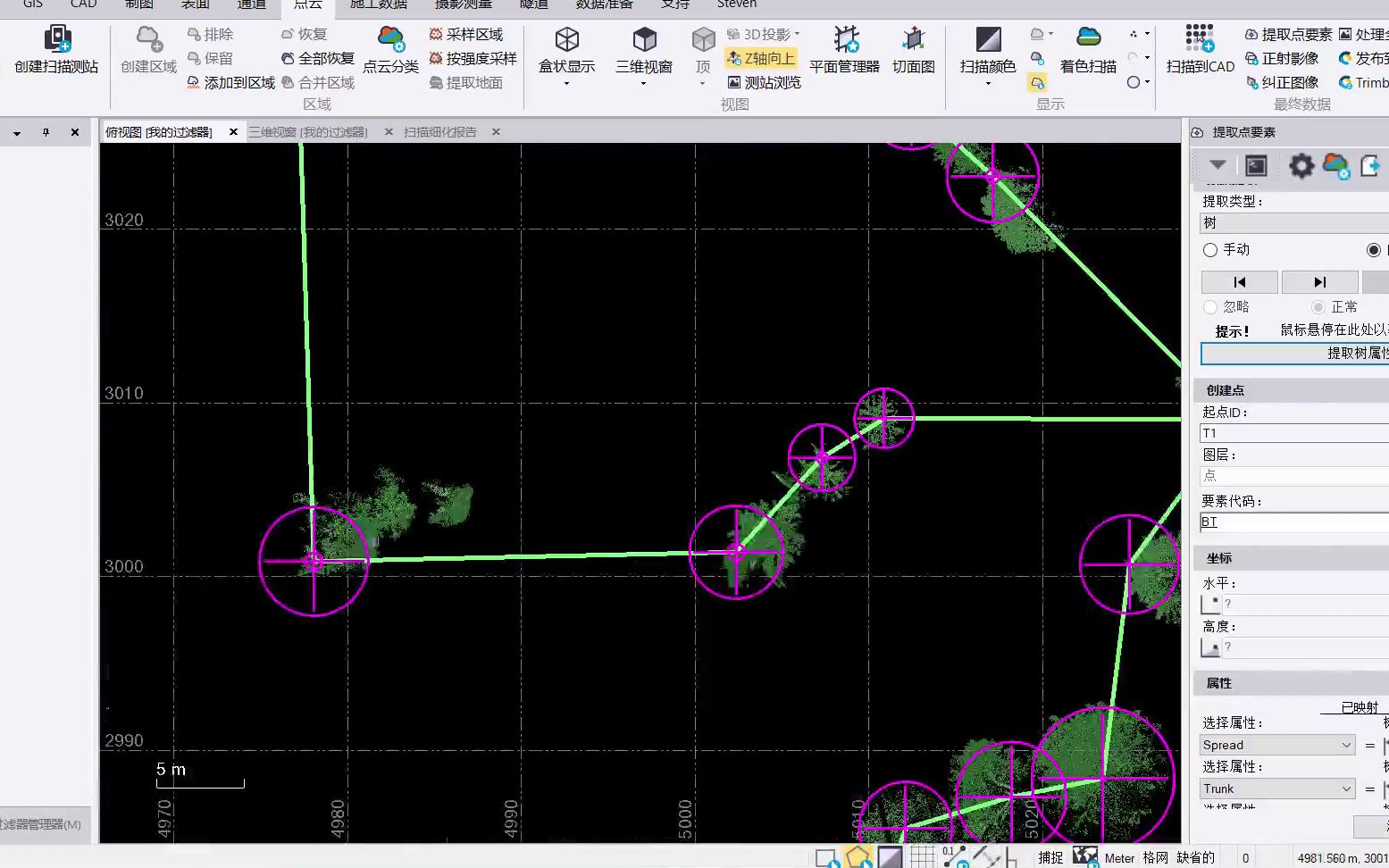Click the 扫描到CAD scan to CAD icon
The height and width of the screenshot is (868, 1389).
point(1200,39)
